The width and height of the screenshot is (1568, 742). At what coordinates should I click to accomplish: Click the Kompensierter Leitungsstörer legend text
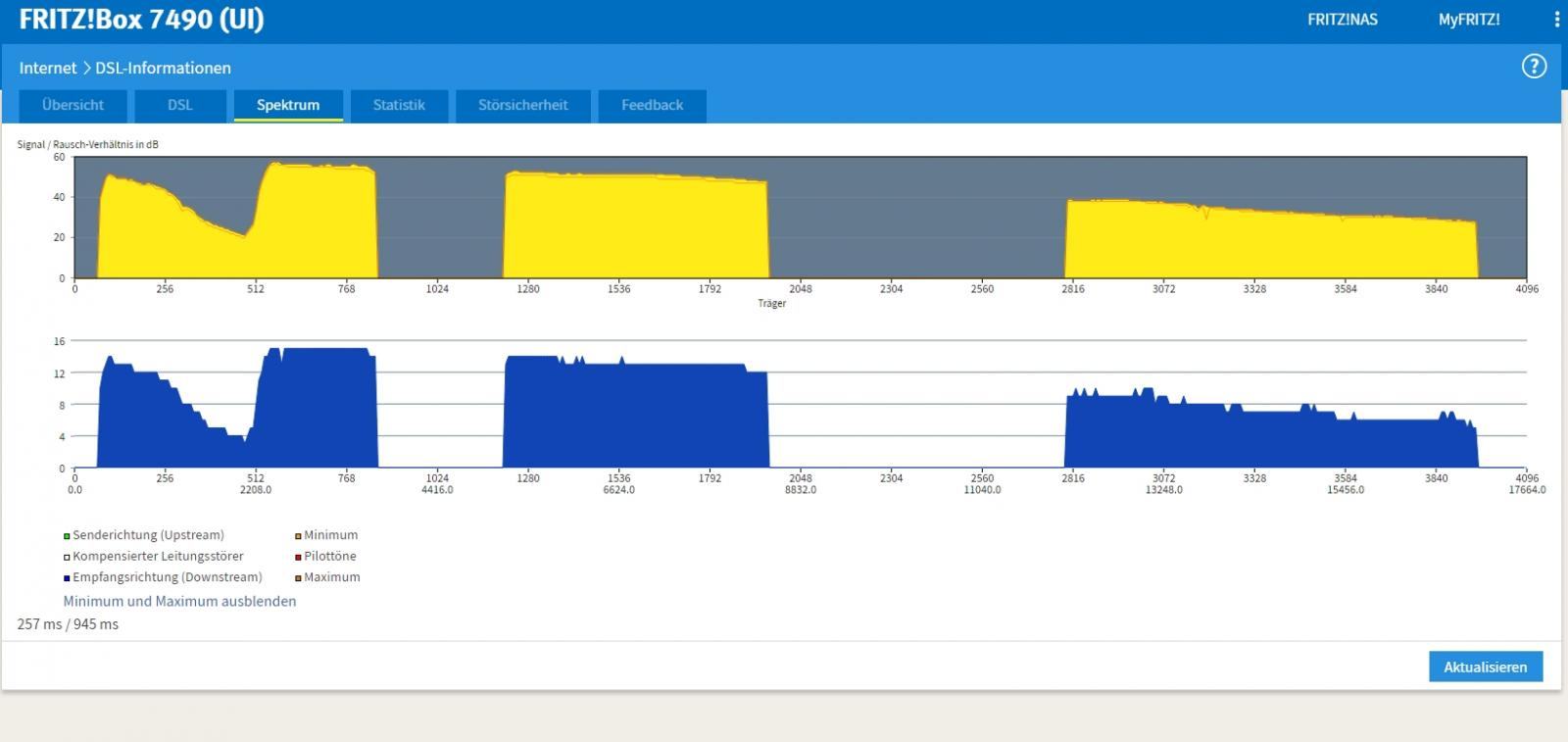(x=158, y=556)
